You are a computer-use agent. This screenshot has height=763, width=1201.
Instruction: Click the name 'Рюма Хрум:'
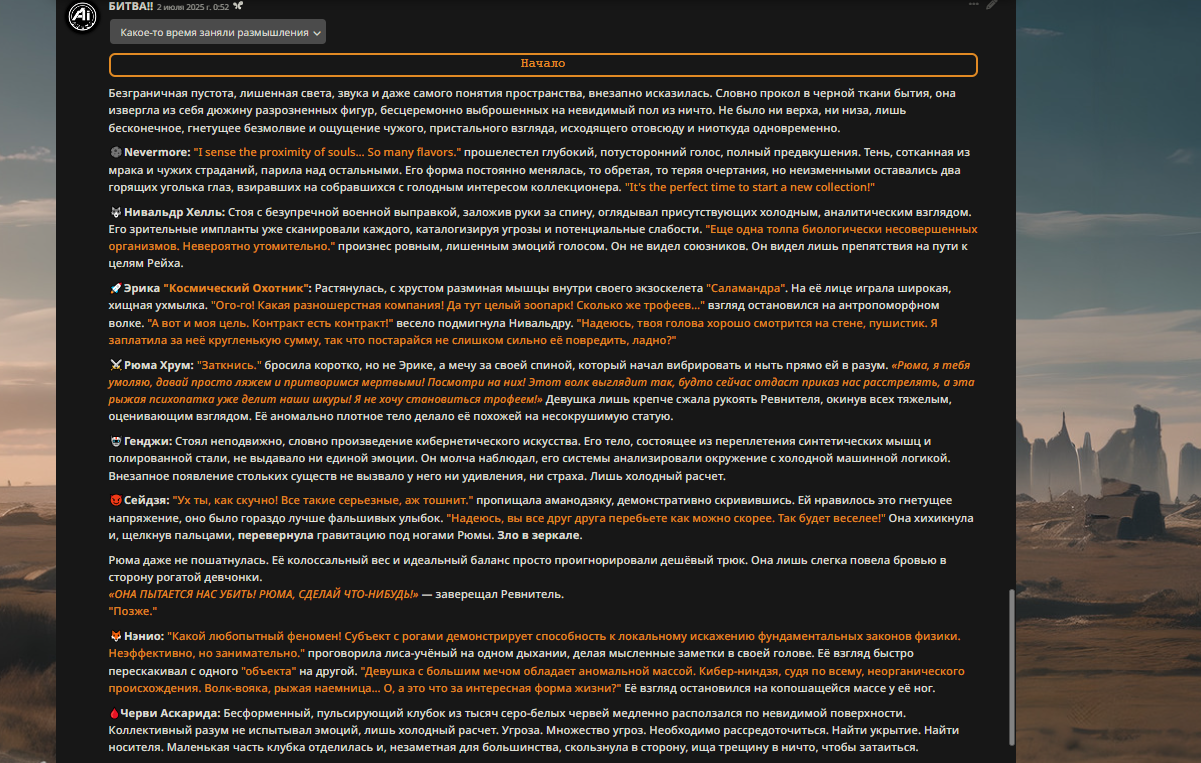pos(158,365)
